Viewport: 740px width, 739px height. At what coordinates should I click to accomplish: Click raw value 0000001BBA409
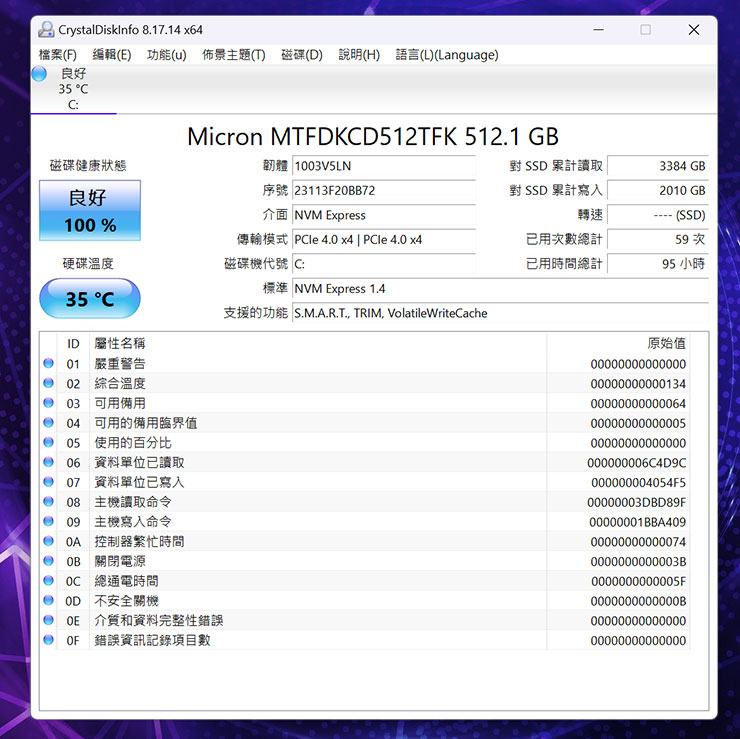click(638, 522)
